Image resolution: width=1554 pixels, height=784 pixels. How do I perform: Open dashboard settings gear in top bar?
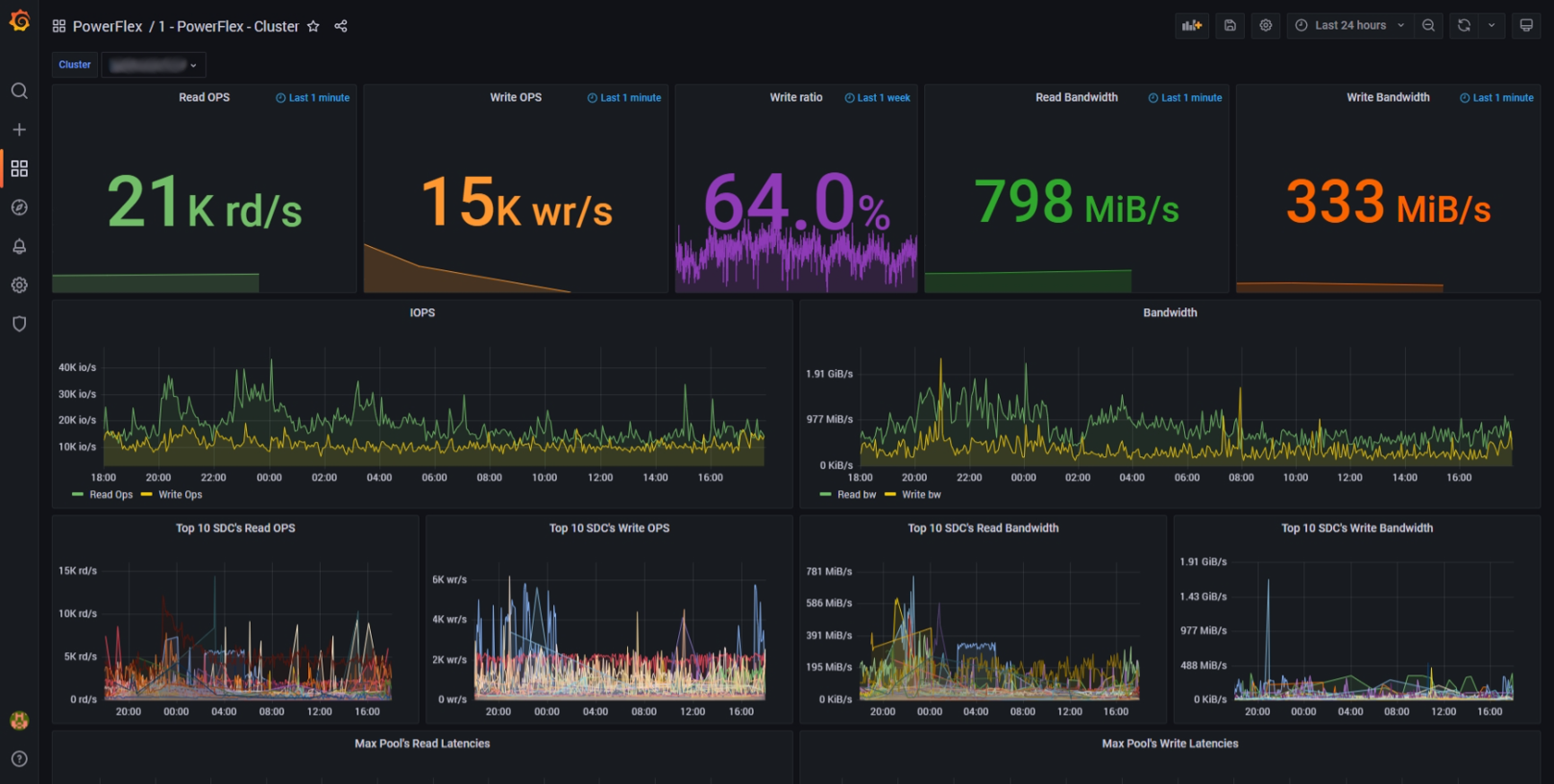point(1266,25)
